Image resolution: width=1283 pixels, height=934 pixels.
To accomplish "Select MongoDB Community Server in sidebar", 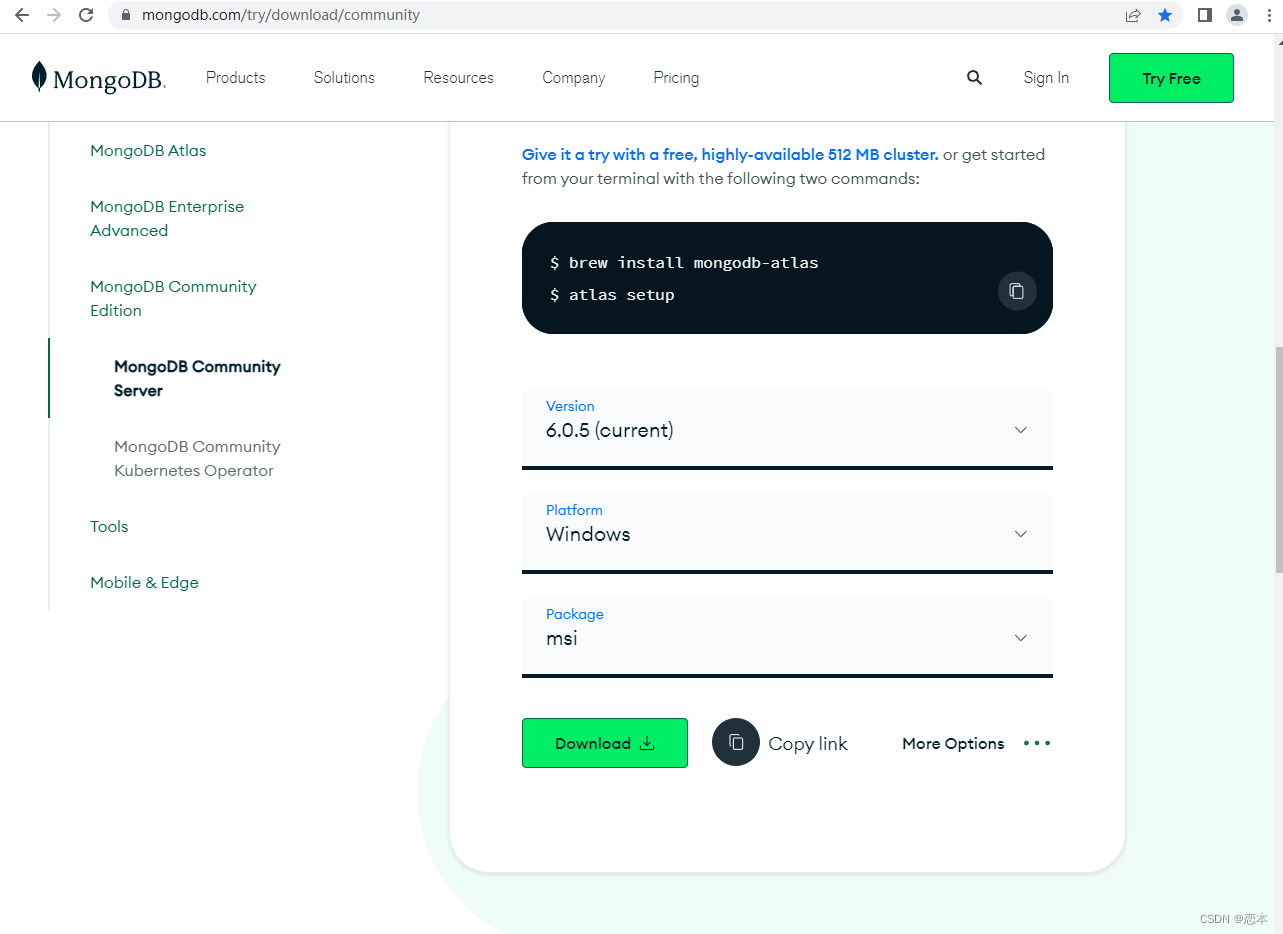I will pyautogui.click(x=197, y=378).
